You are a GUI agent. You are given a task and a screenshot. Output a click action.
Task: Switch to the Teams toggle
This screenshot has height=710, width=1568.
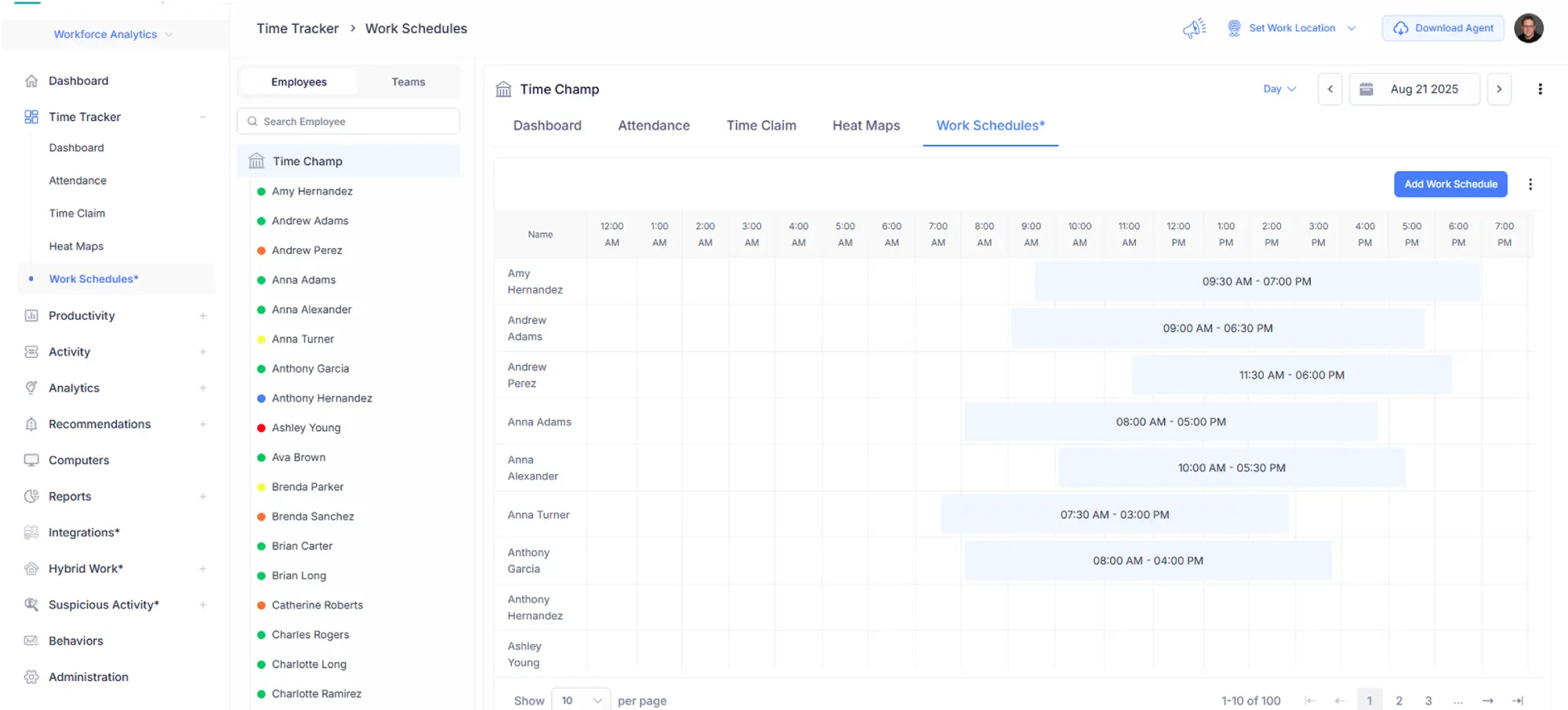pos(408,82)
